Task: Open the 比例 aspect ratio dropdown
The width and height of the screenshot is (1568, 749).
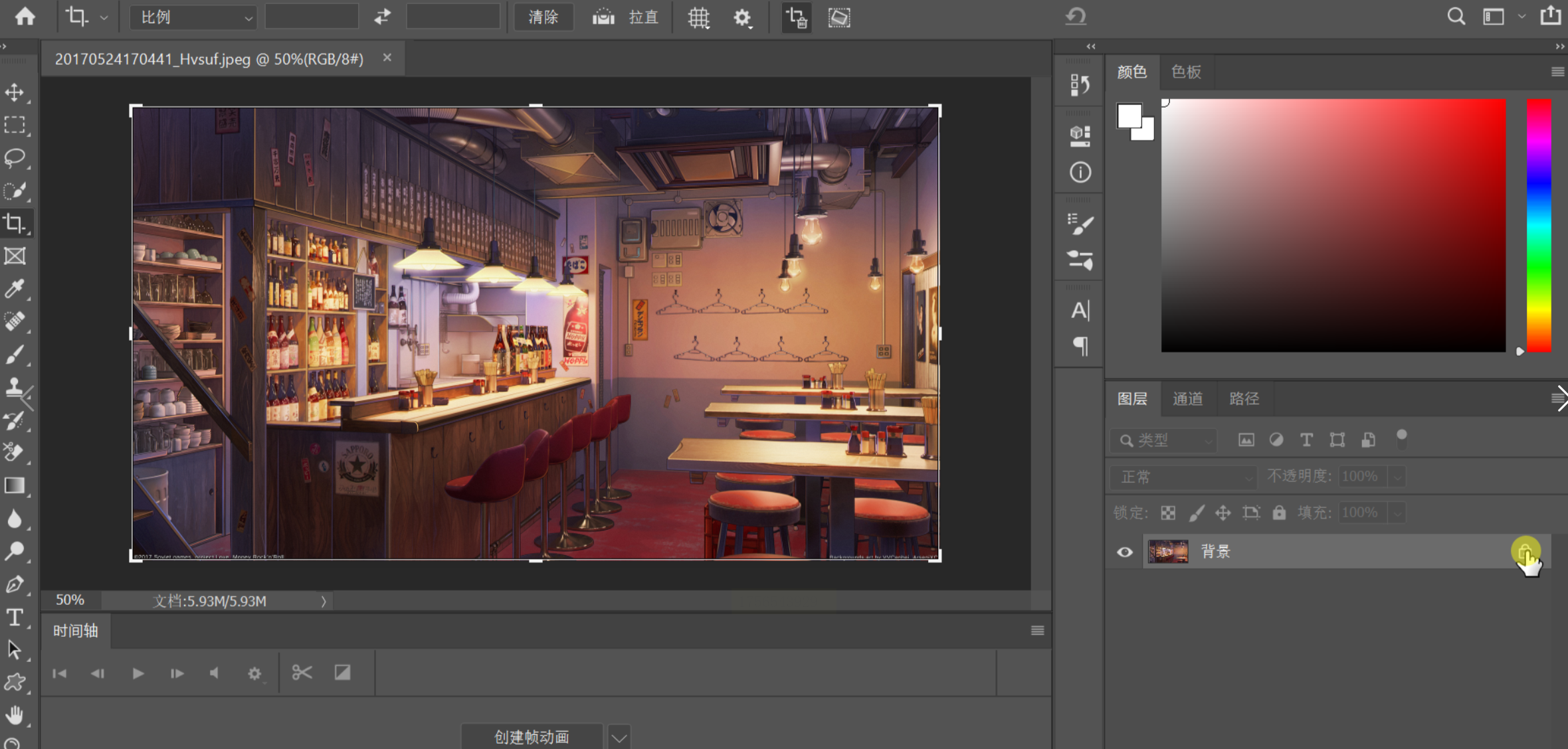Action: click(x=193, y=18)
